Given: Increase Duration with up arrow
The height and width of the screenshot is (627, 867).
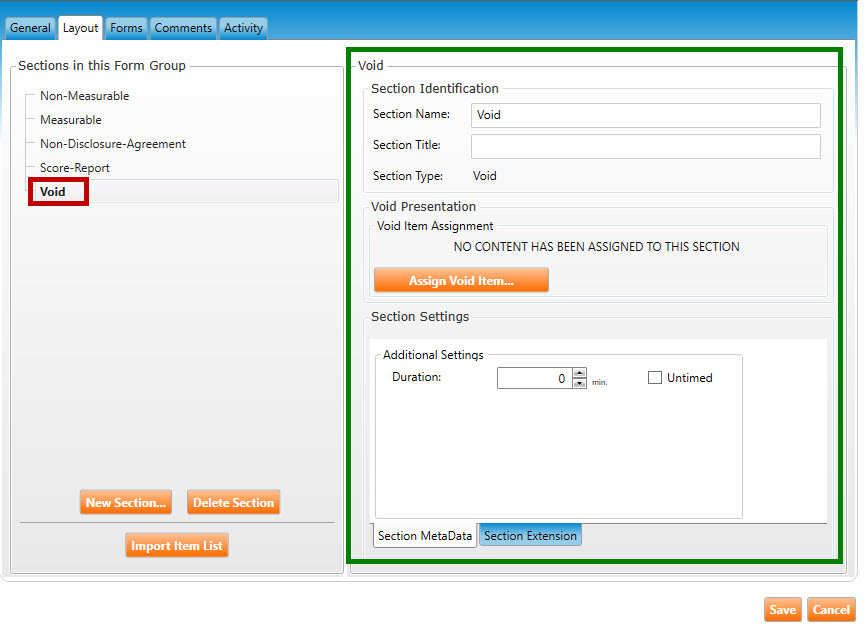Looking at the screenshot, I should coord(579,373).
